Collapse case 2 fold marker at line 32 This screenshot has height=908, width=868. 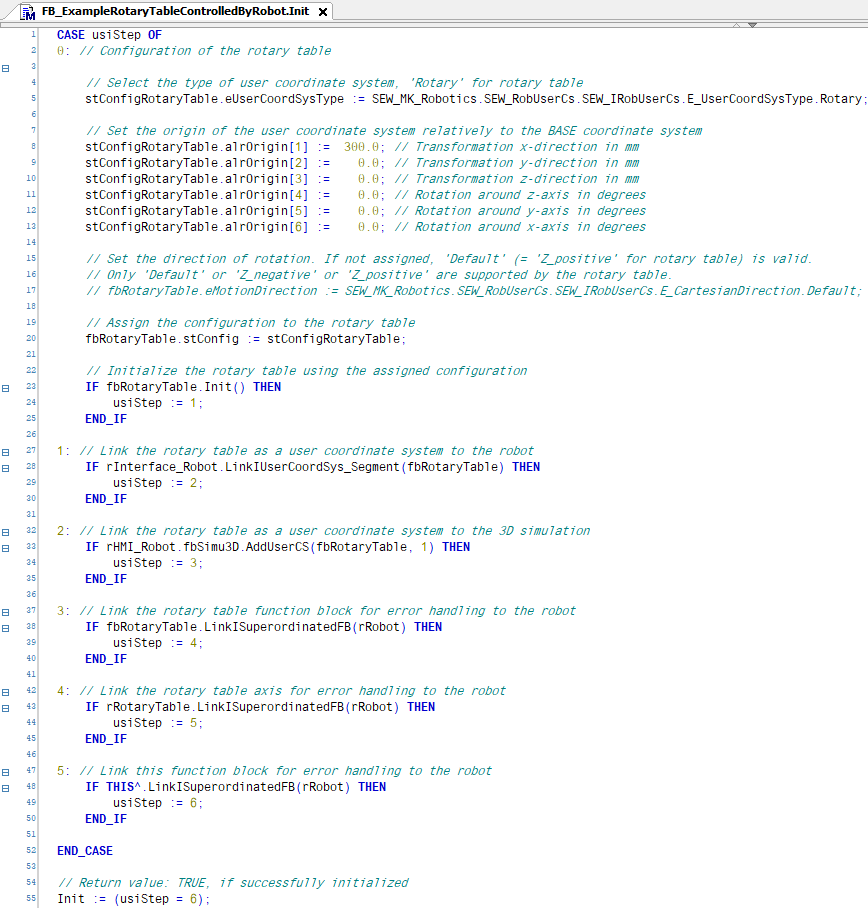(6, 531)
